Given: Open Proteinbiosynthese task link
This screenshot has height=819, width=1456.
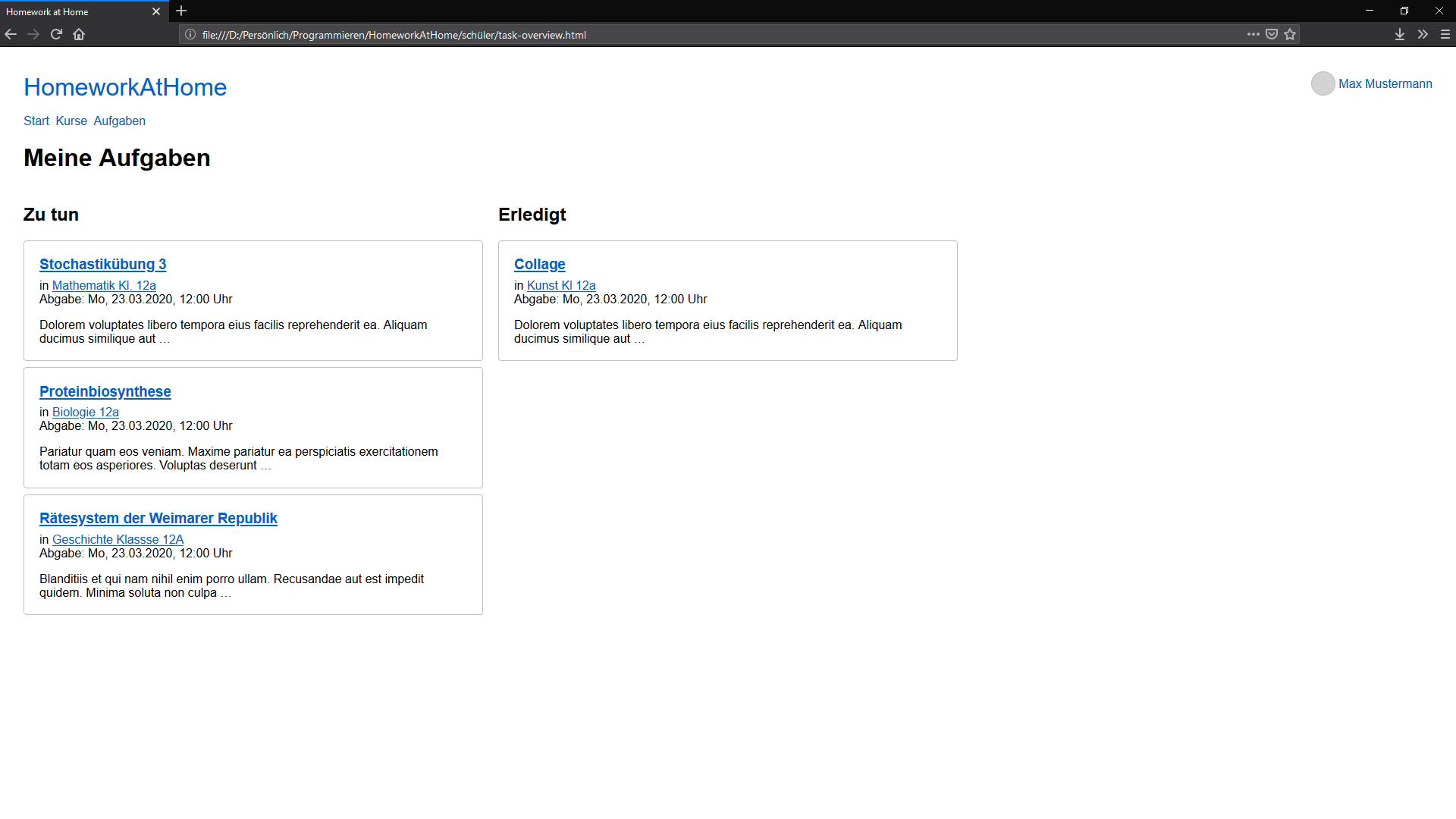Looking at the screenshot, I should [x=105, y=392].
